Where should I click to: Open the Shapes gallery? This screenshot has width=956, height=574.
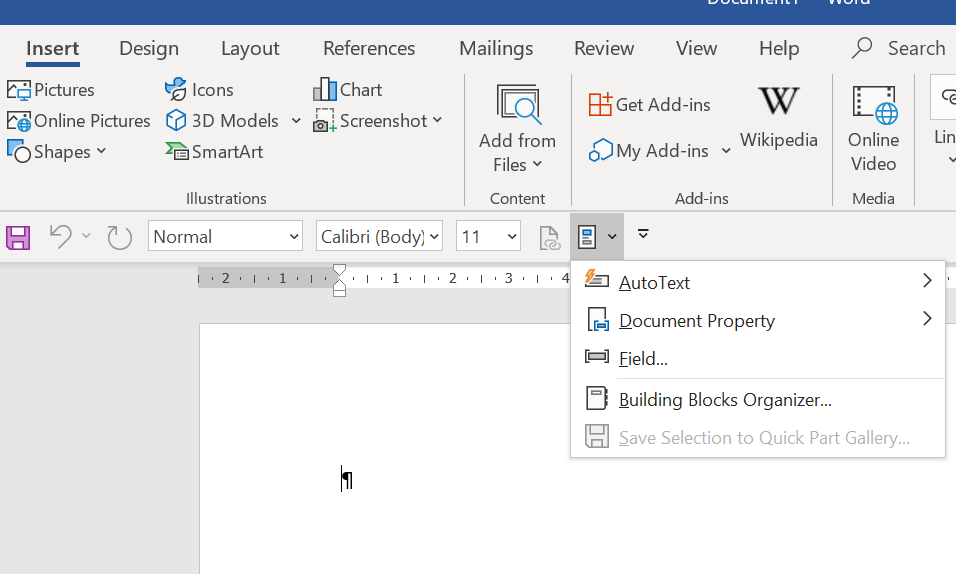57,151
